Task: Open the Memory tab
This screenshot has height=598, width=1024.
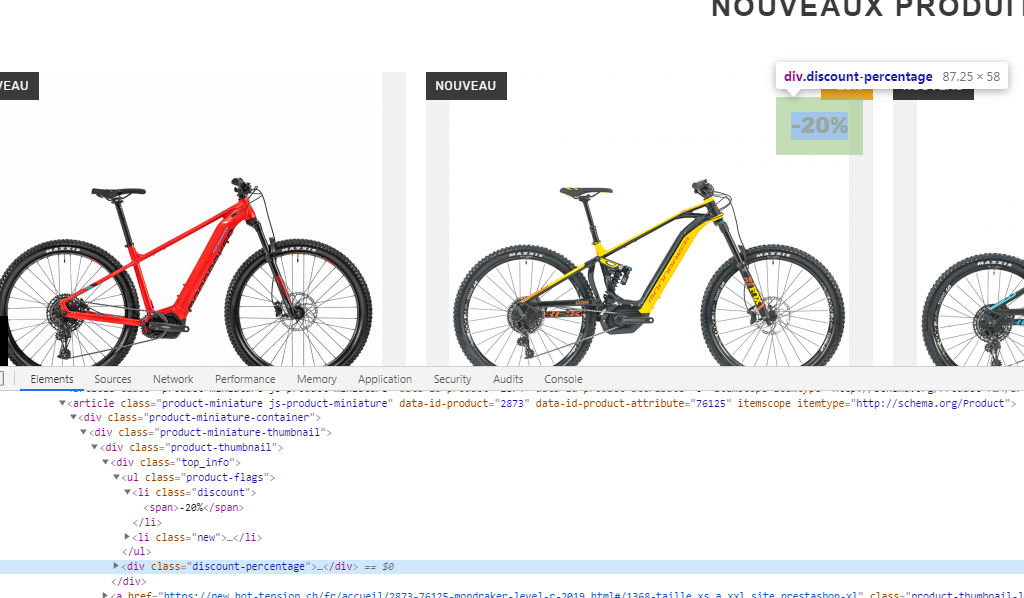Action: [x=317, y=379]
